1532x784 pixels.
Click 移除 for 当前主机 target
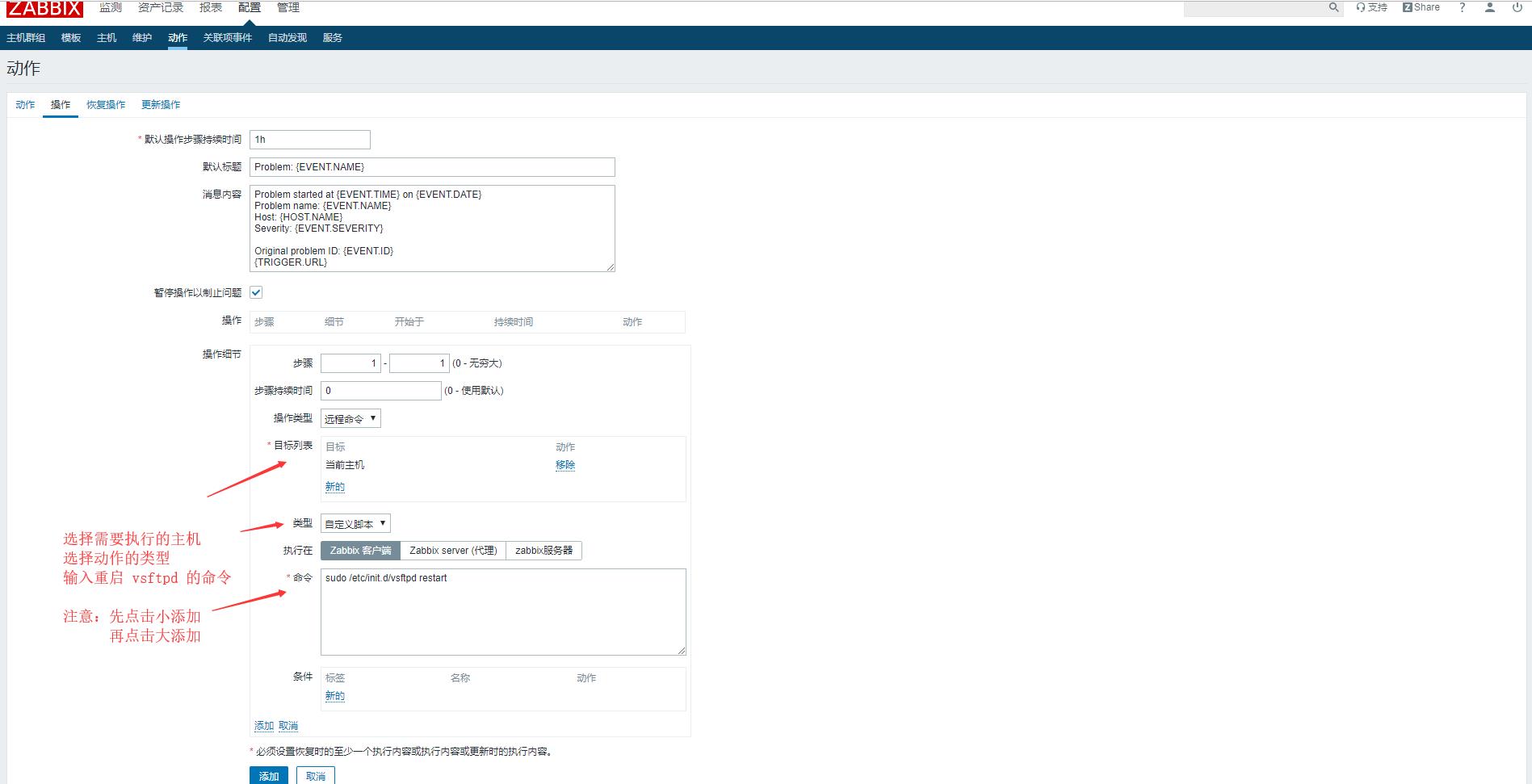(565, 465)
